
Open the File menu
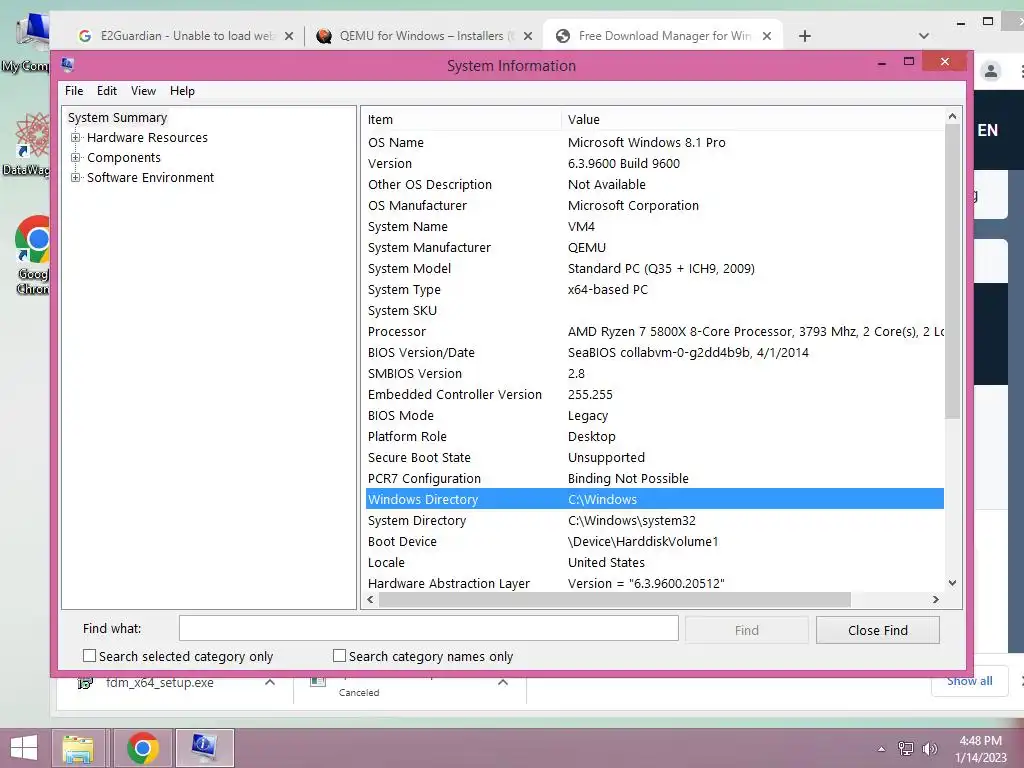pyautogui.click(x=74, y=91)
